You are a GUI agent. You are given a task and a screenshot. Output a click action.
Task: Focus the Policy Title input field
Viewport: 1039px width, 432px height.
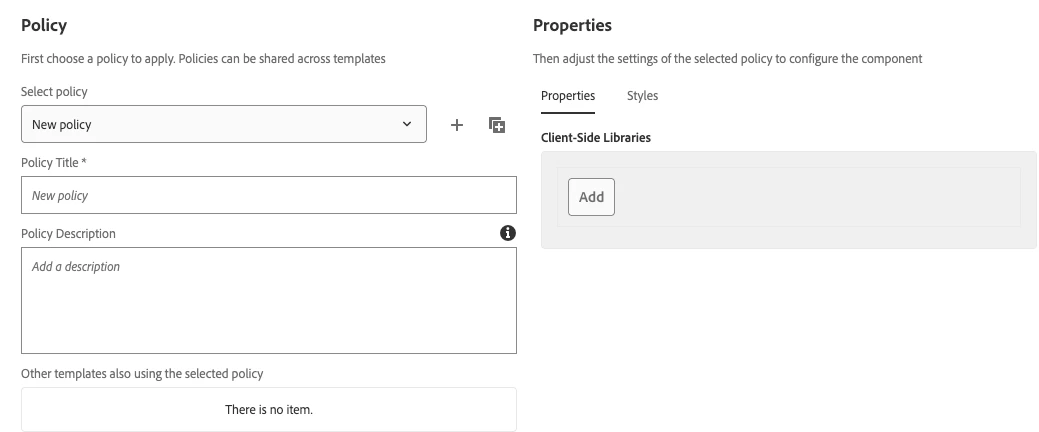(x=269, y=195)
